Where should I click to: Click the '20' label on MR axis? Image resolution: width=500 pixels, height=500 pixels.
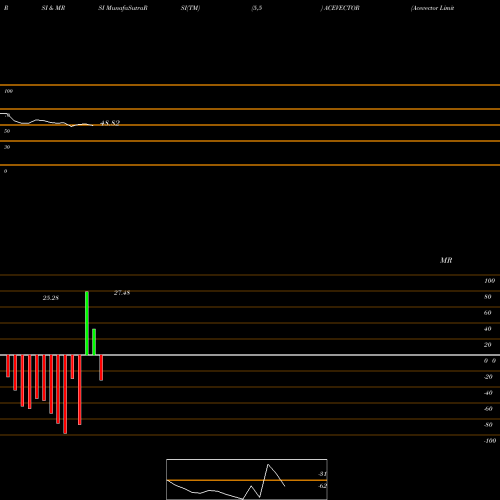click(x=488, y=345)
